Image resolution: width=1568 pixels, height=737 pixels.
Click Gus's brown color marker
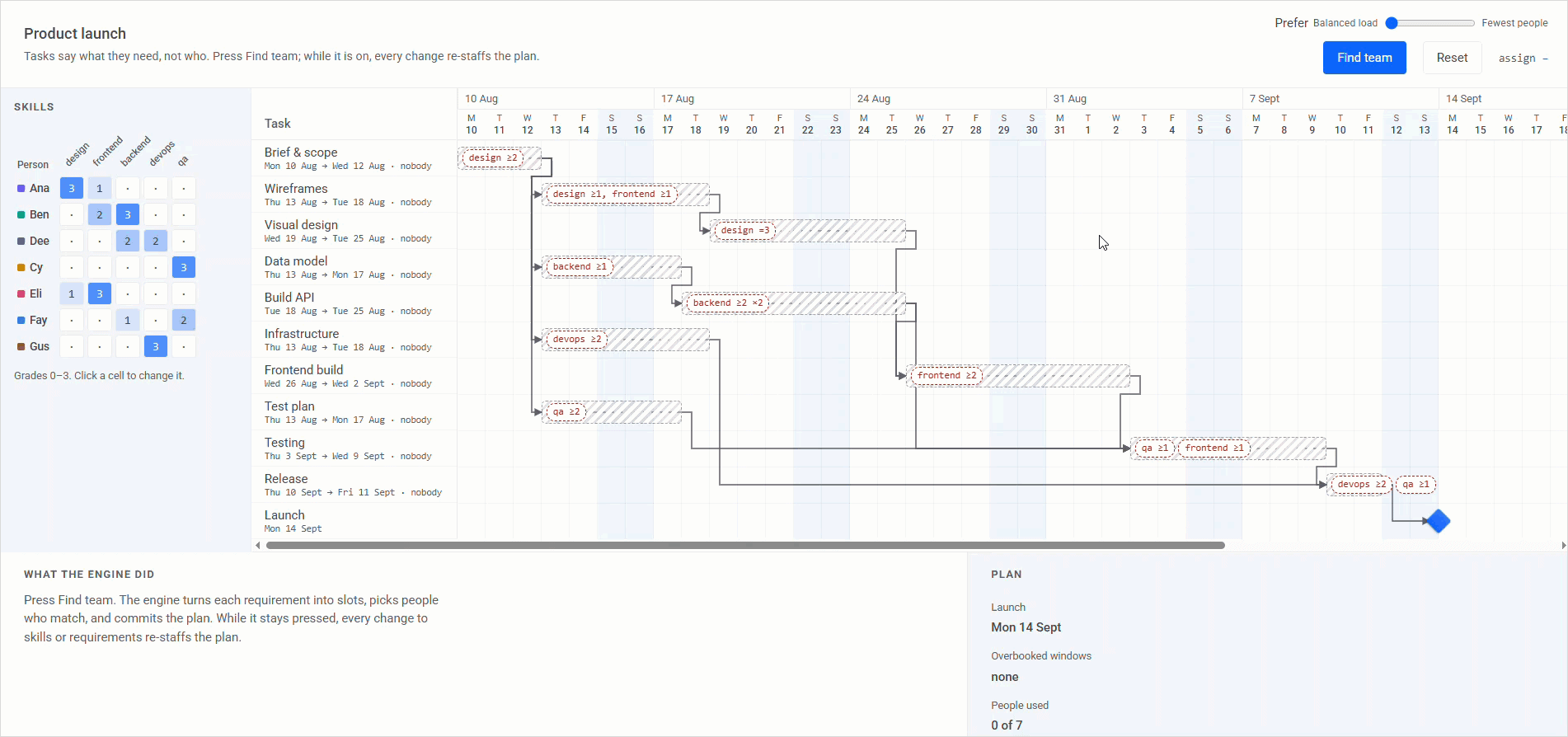pyautogui.click(x=21, y=347)
